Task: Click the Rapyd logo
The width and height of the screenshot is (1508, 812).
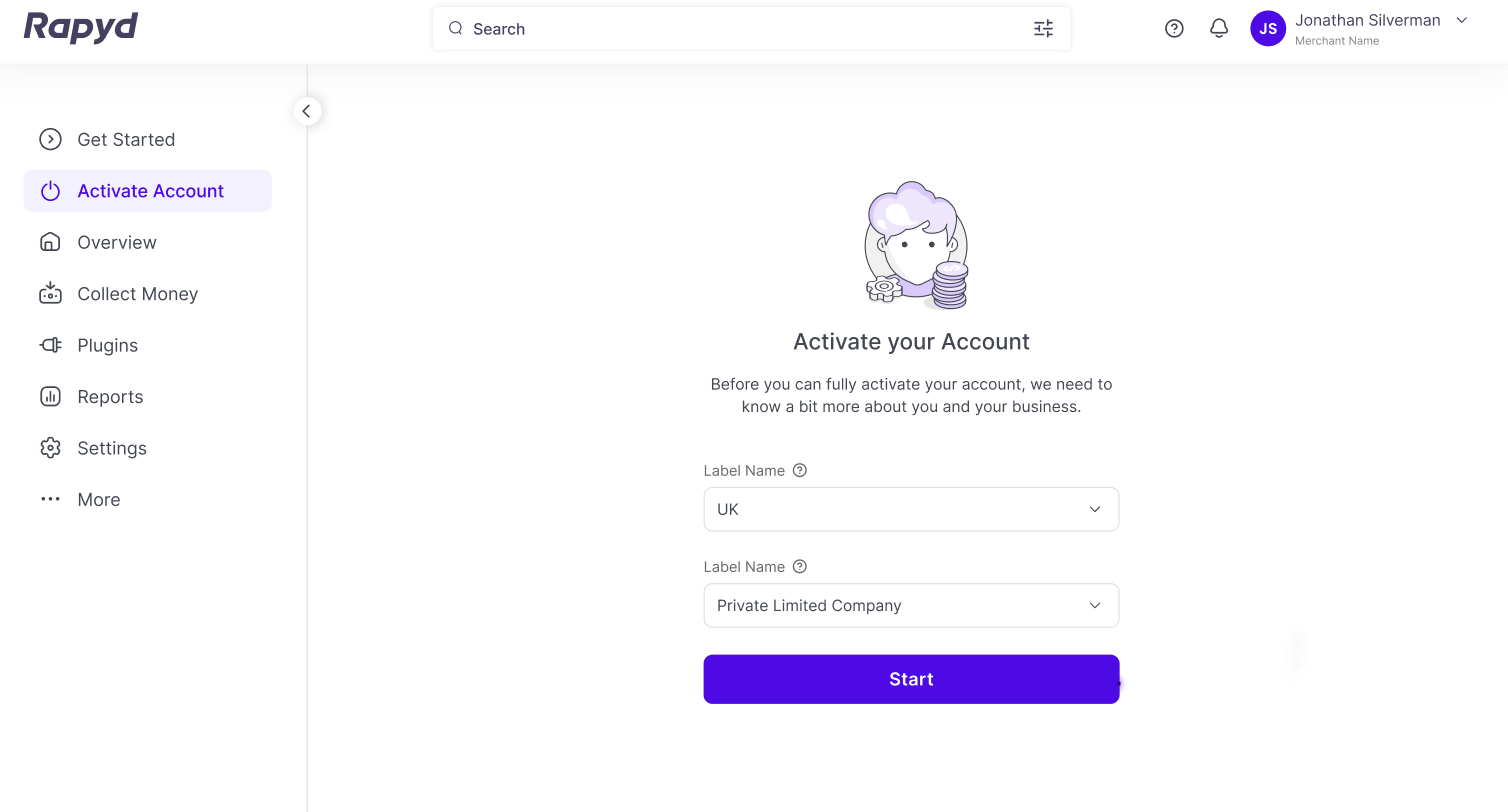Action: coord(80,27)
